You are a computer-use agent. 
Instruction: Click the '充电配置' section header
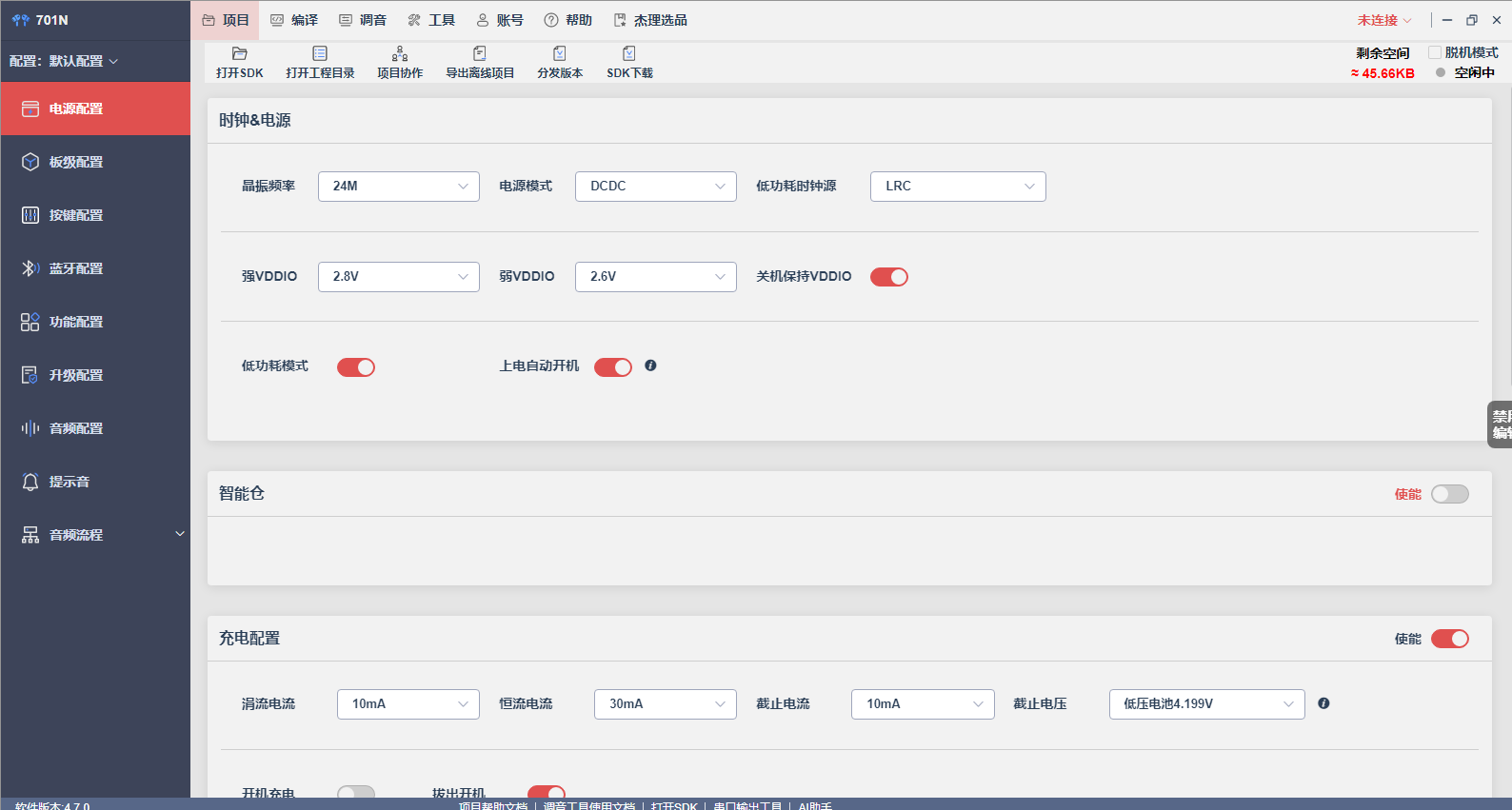tap(249, 638)
